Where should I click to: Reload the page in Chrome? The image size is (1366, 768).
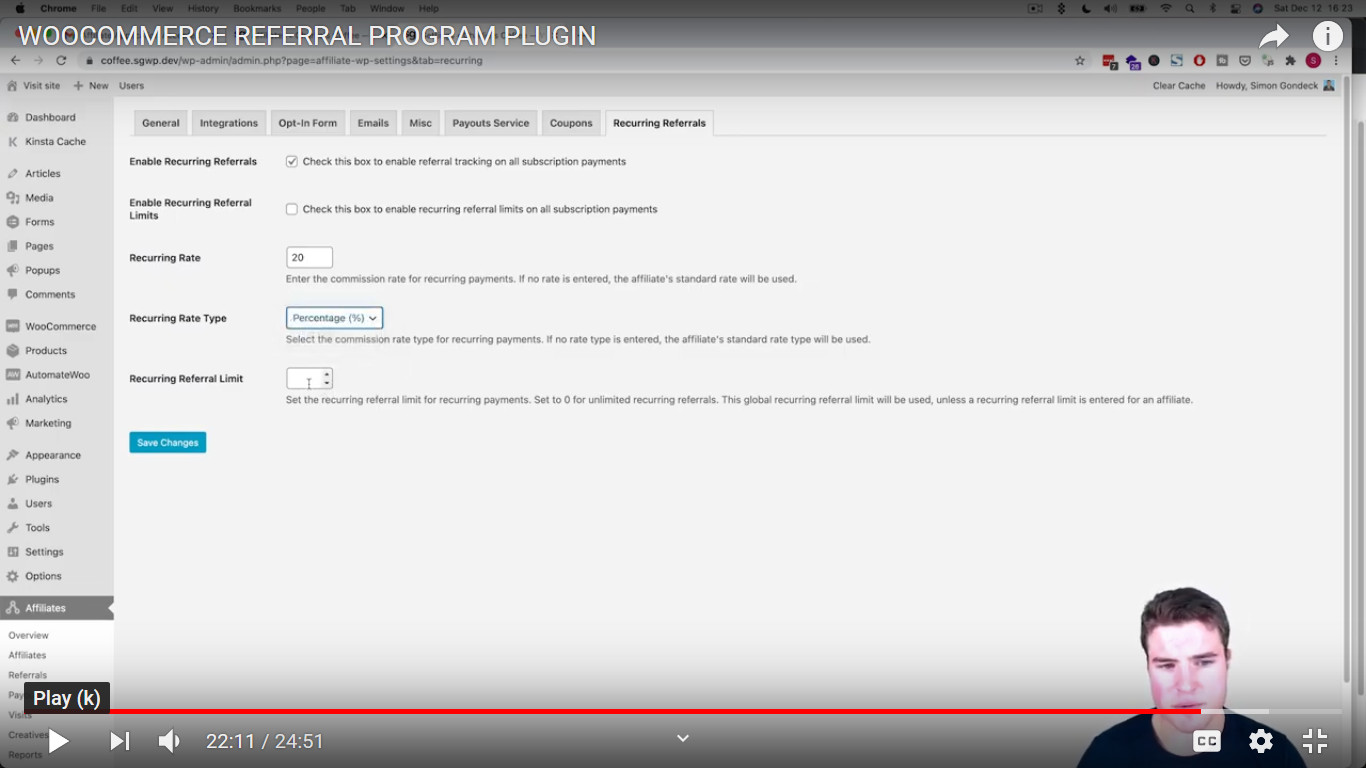(61, 61)
